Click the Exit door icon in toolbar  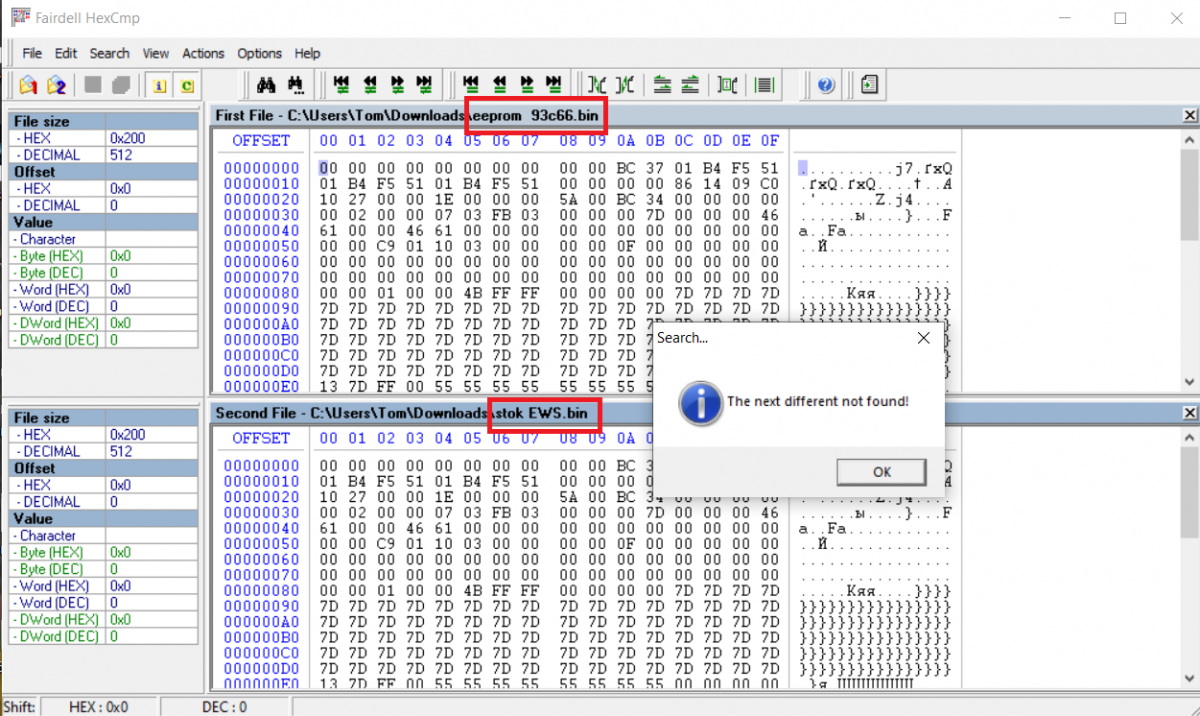(x=869, y=85)
